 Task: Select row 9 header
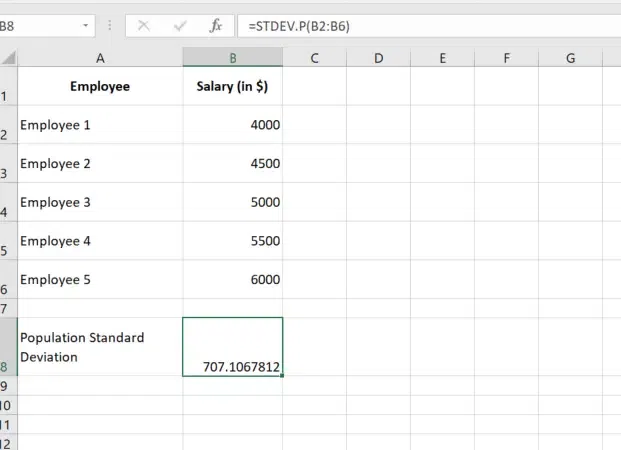(8, 385)
